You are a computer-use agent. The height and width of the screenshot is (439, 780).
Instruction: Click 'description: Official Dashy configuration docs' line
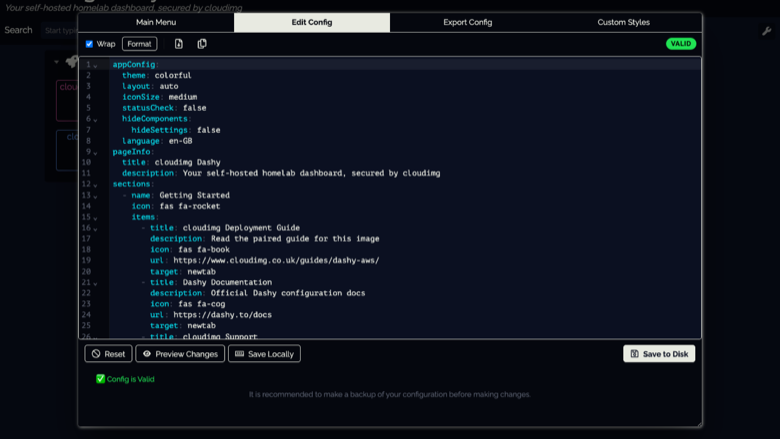tap(258, 293)
